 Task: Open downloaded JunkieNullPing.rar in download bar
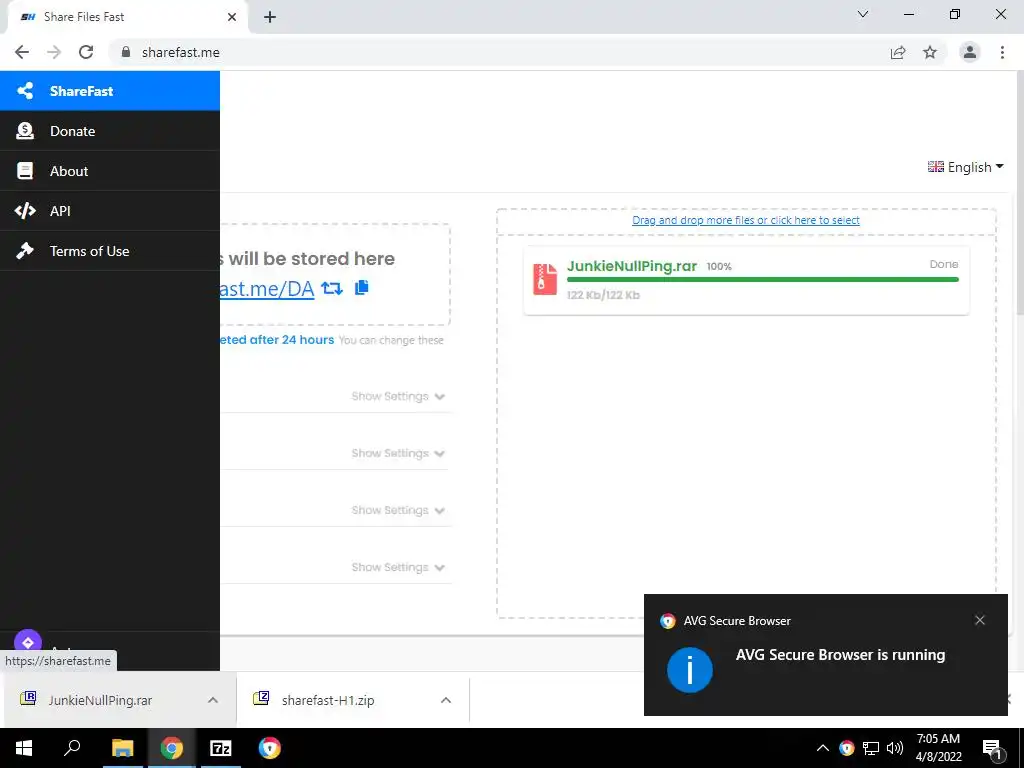pos(99,700)
